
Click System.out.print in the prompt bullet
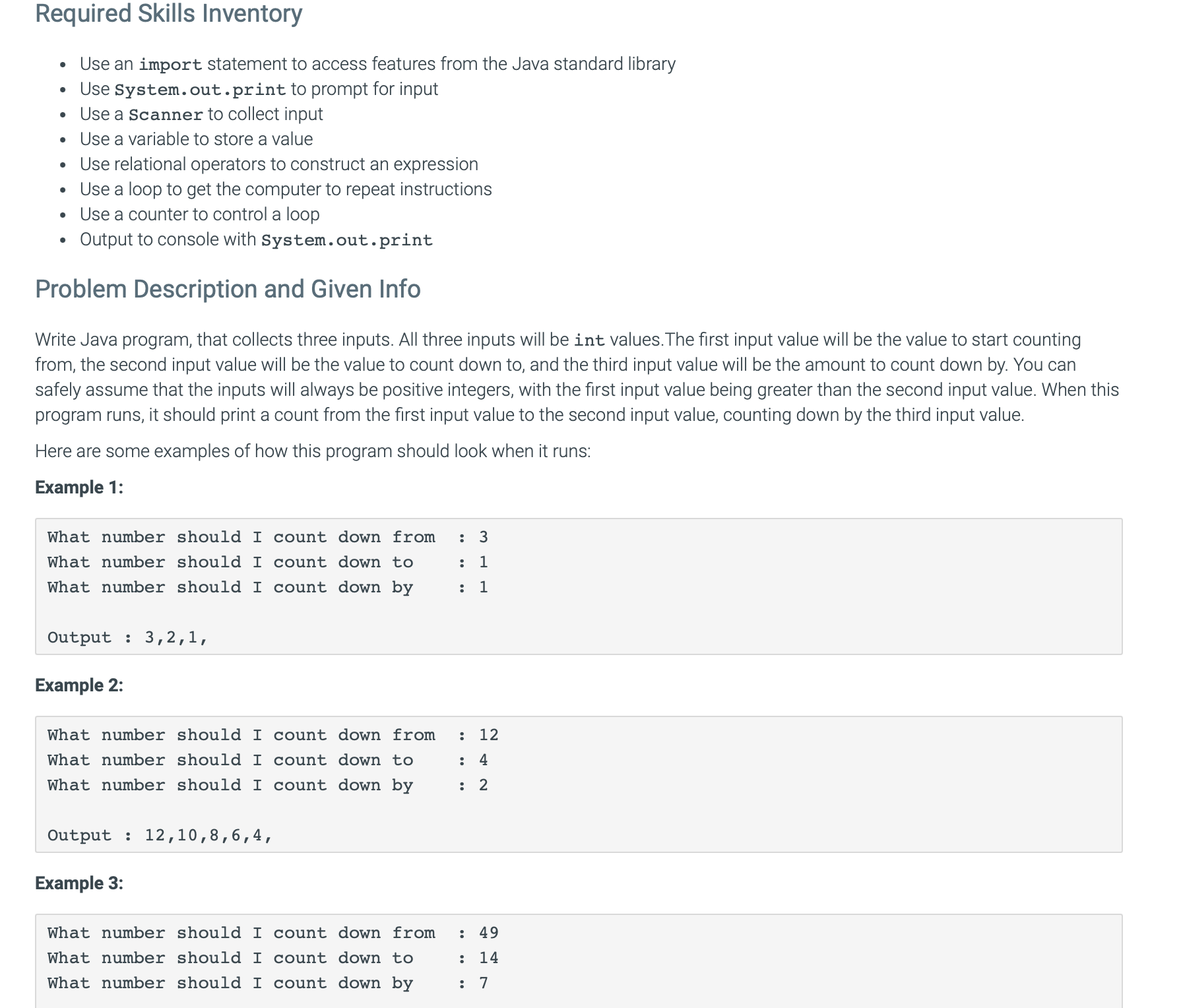[x=200, y=90]
